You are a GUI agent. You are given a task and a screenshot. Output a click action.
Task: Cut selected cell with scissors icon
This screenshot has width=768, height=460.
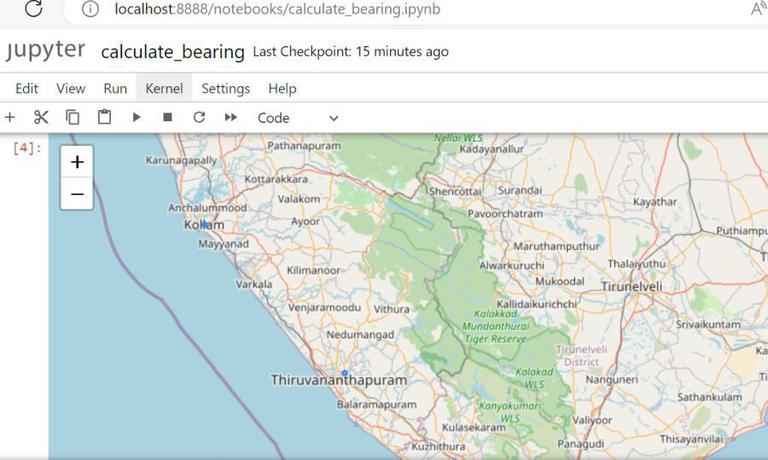tap(41, 117)
